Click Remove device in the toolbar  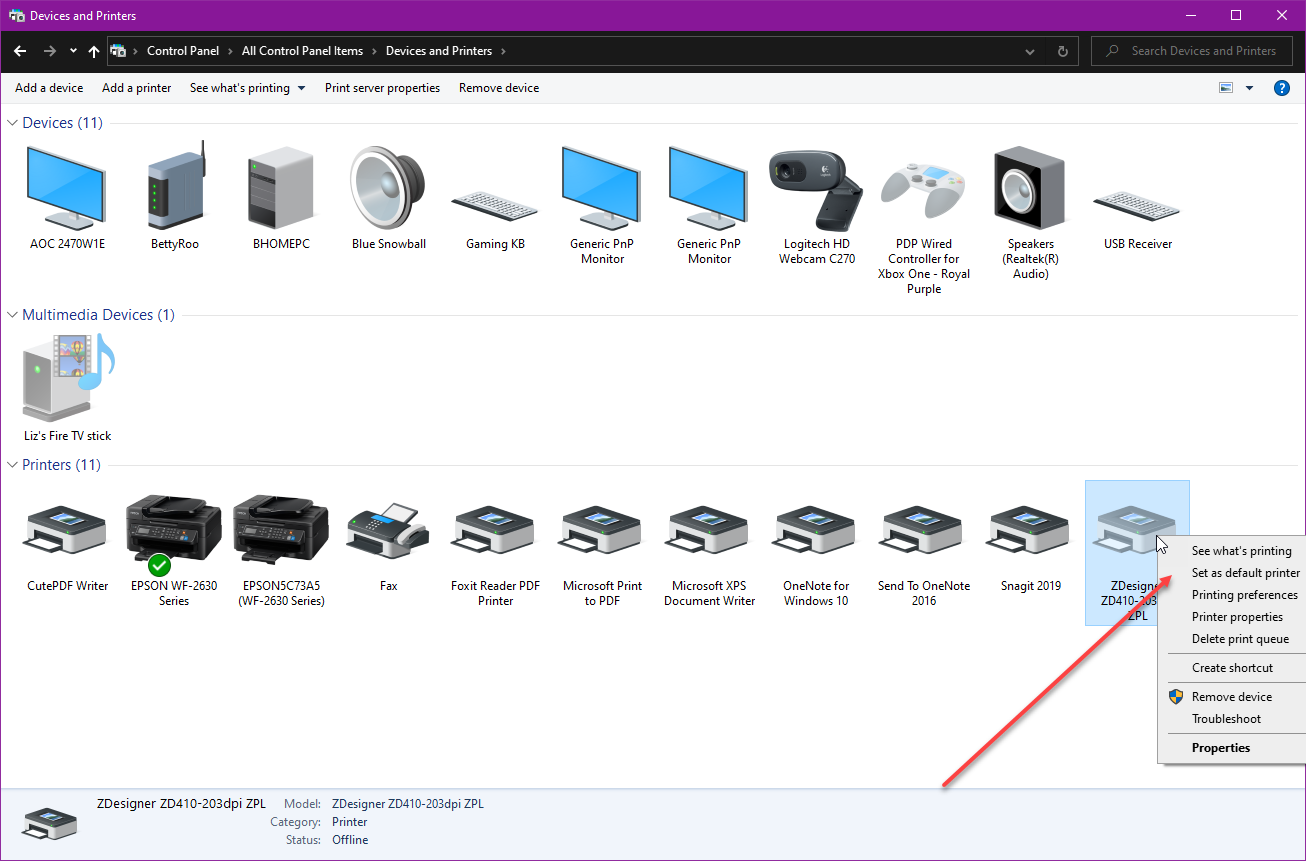tap(499, 88)
